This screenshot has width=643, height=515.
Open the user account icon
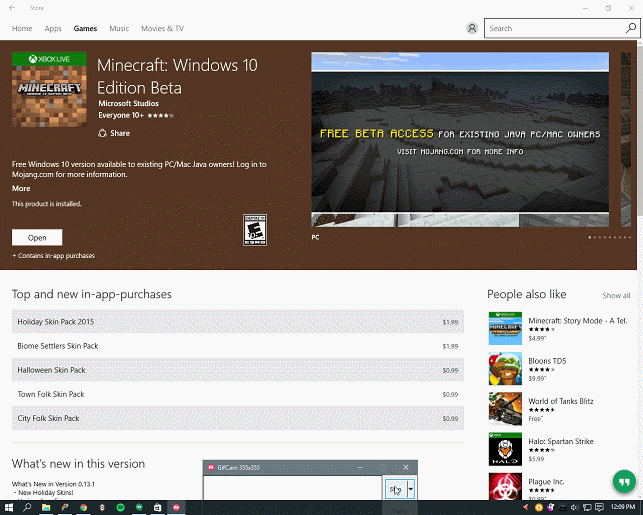[x=472, y=28]
